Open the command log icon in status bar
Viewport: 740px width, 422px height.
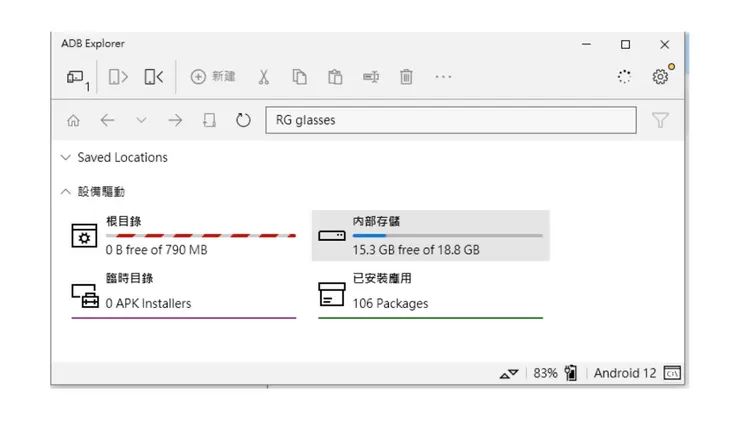click(673, 373)
